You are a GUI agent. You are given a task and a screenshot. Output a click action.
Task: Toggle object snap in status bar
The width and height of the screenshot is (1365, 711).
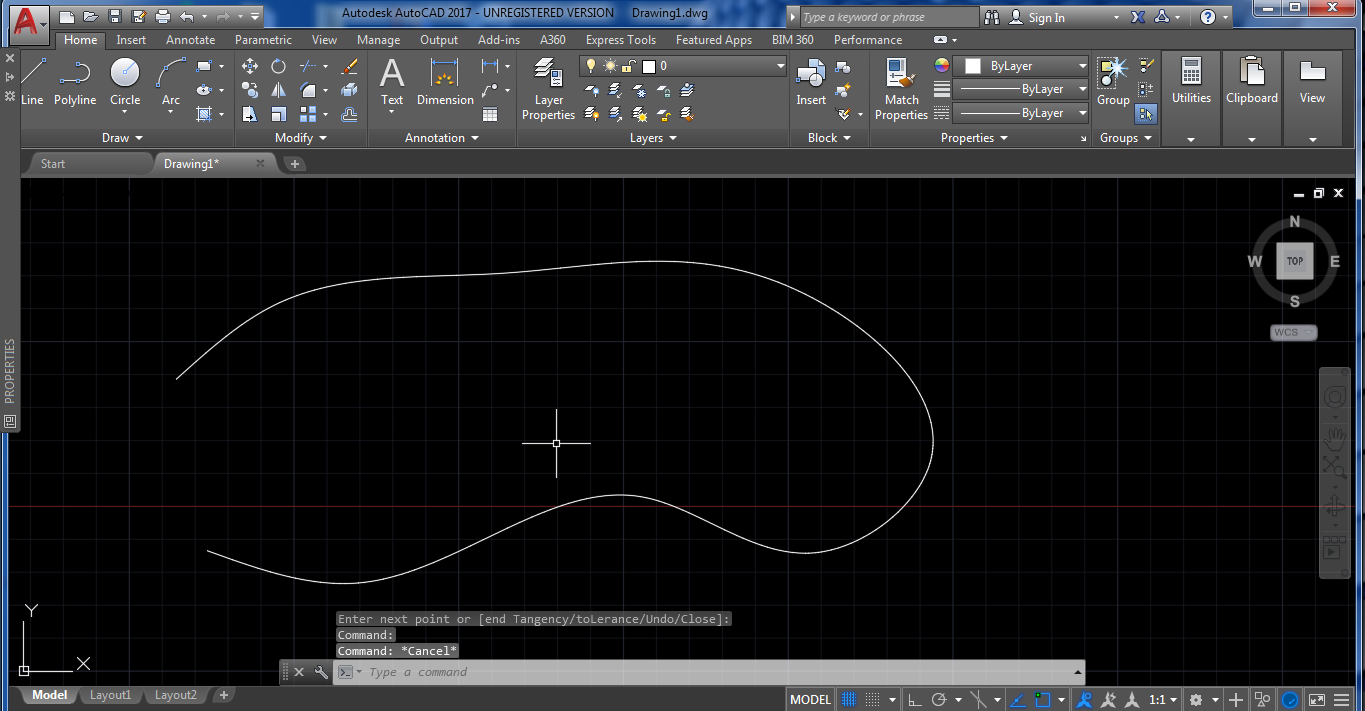coord(1040,698)
